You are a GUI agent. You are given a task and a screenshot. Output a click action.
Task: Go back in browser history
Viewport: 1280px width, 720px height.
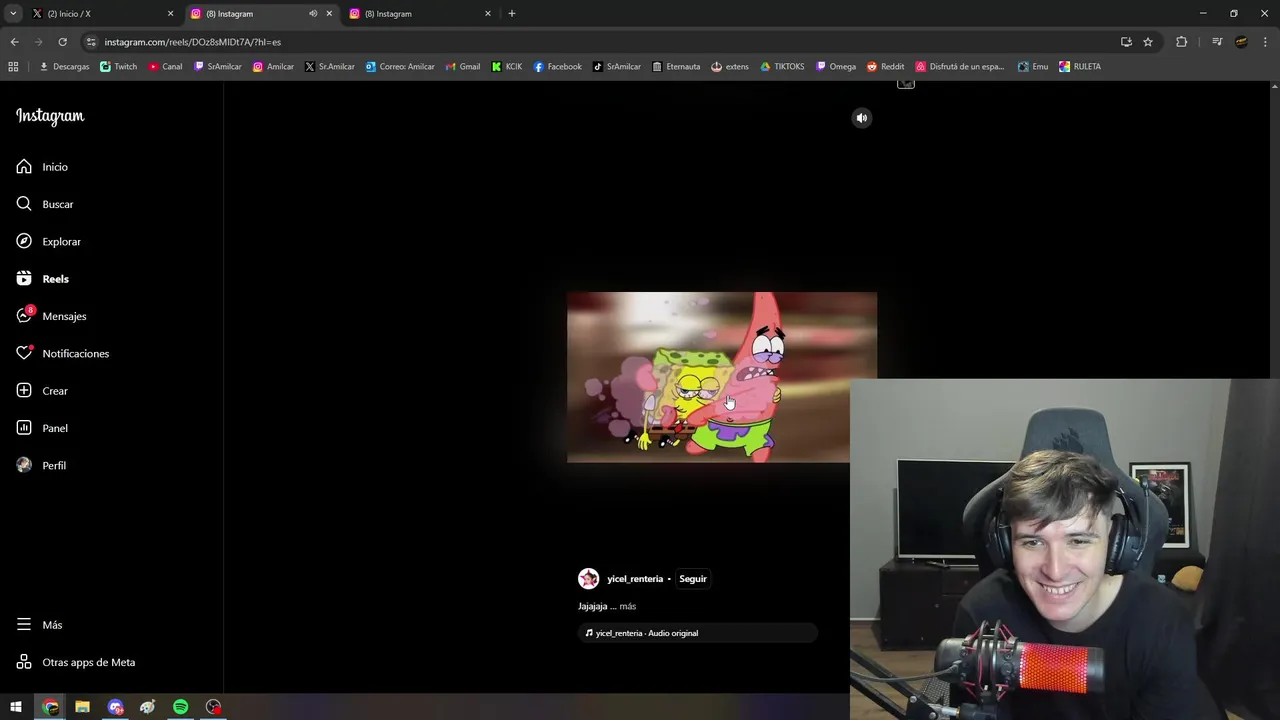[14, 42]
